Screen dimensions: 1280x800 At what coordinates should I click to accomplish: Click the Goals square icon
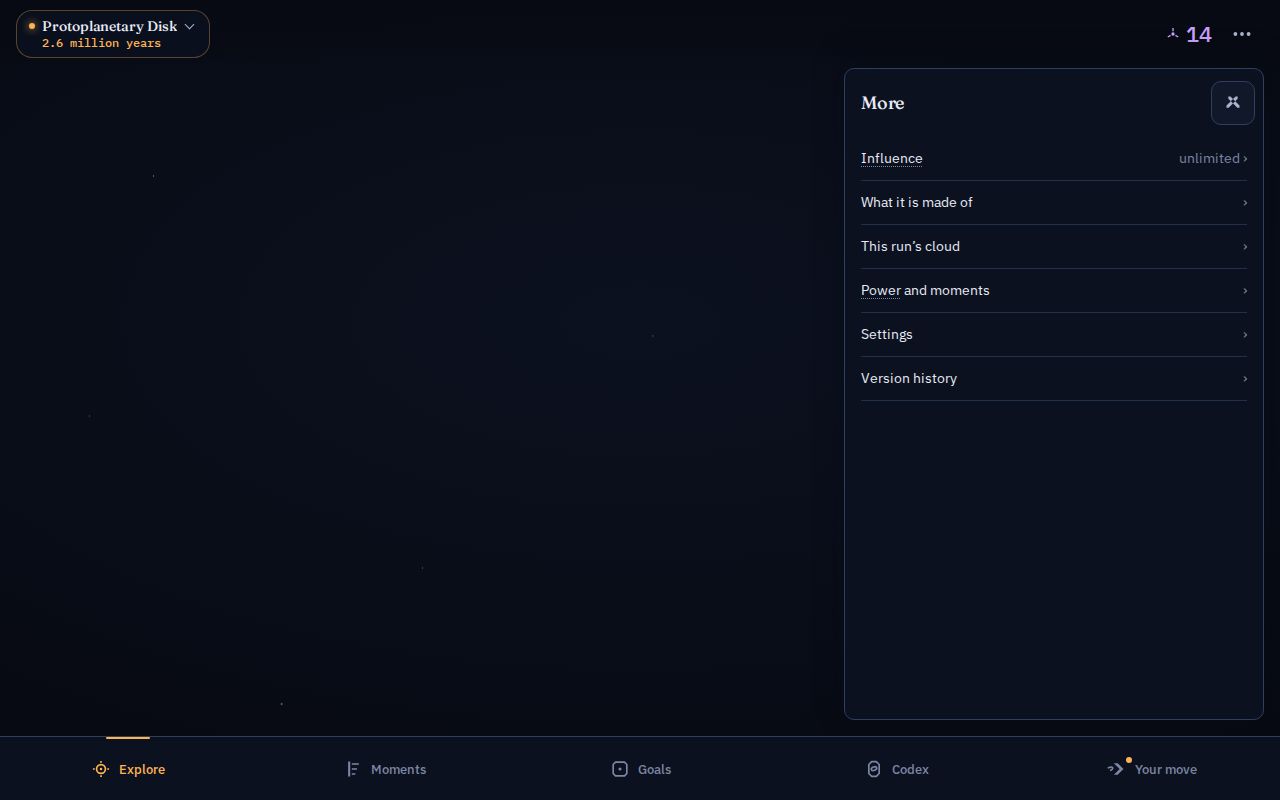(620, 769)
